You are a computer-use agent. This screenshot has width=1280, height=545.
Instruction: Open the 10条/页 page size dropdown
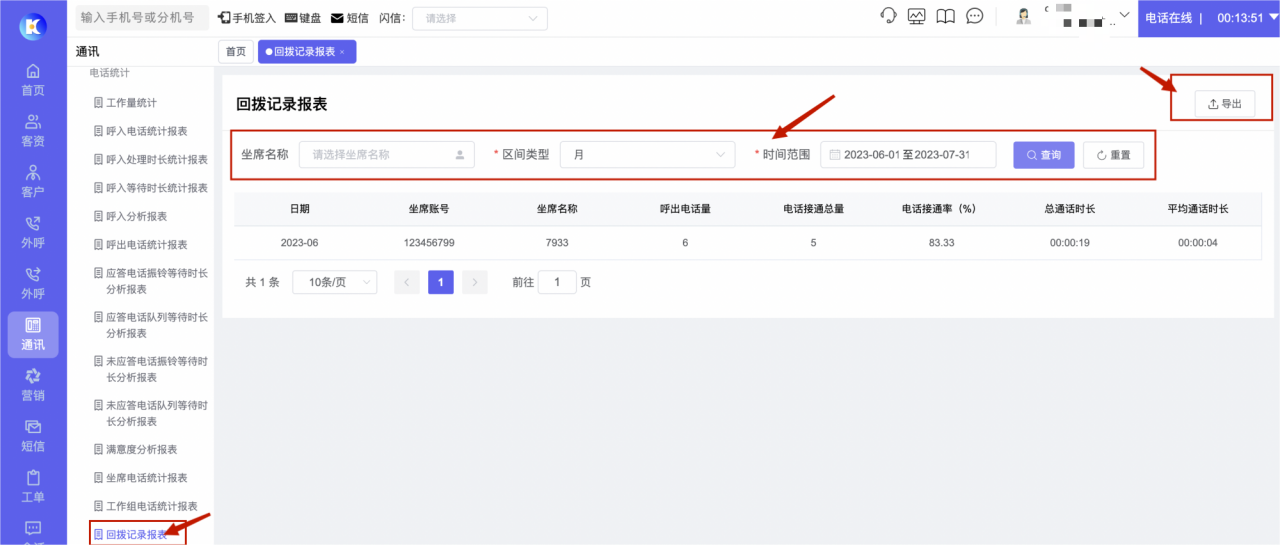(334, 283)
